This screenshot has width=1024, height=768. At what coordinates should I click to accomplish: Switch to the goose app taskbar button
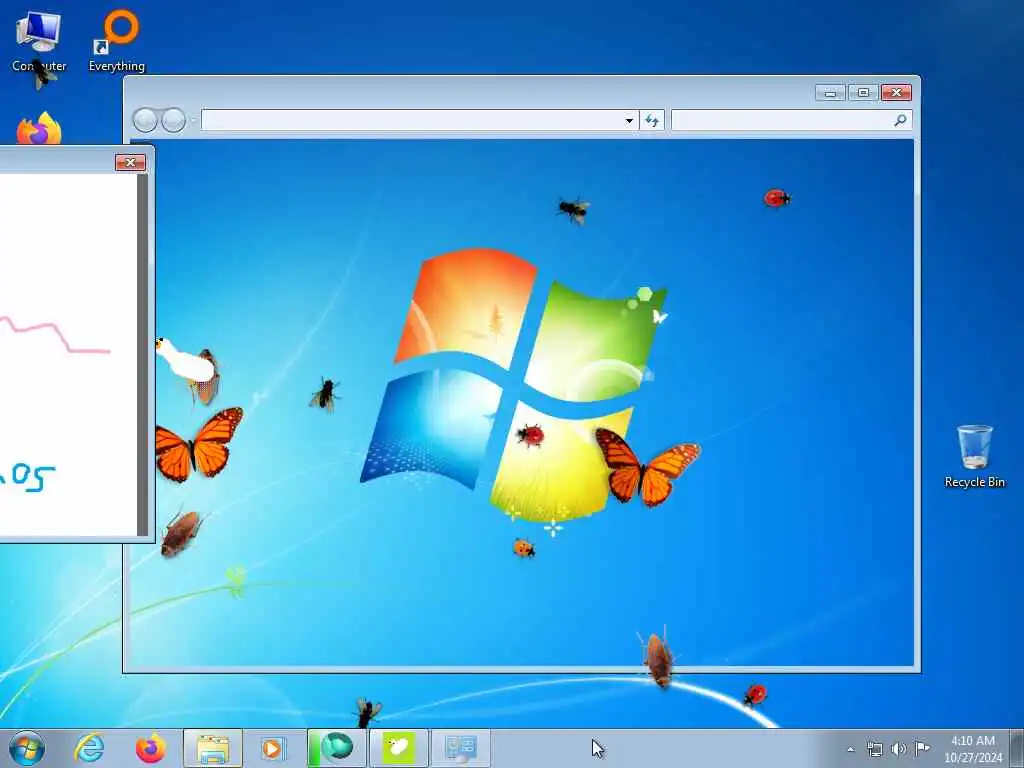[x=399, y=748]
